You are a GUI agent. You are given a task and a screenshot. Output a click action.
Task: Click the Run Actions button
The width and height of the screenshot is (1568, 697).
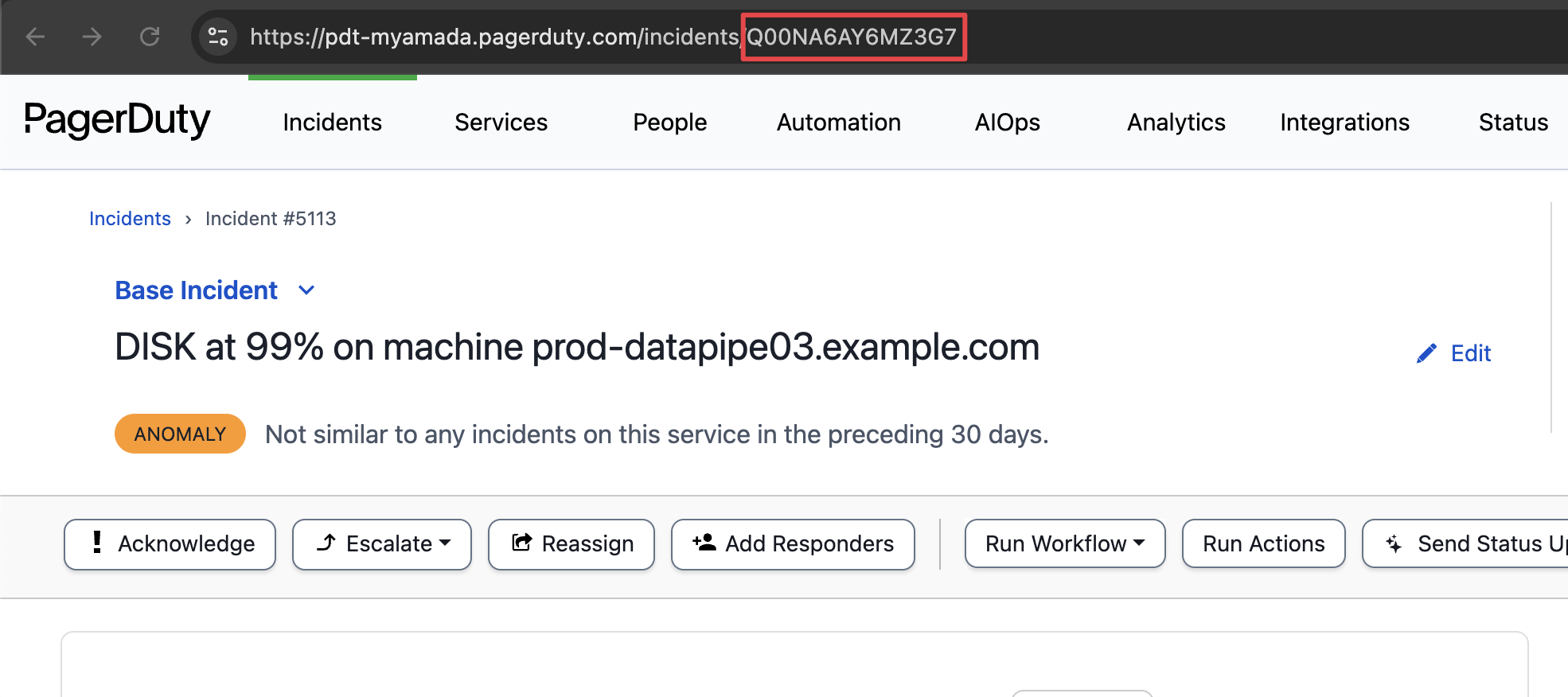click(x=1264, y=543)
